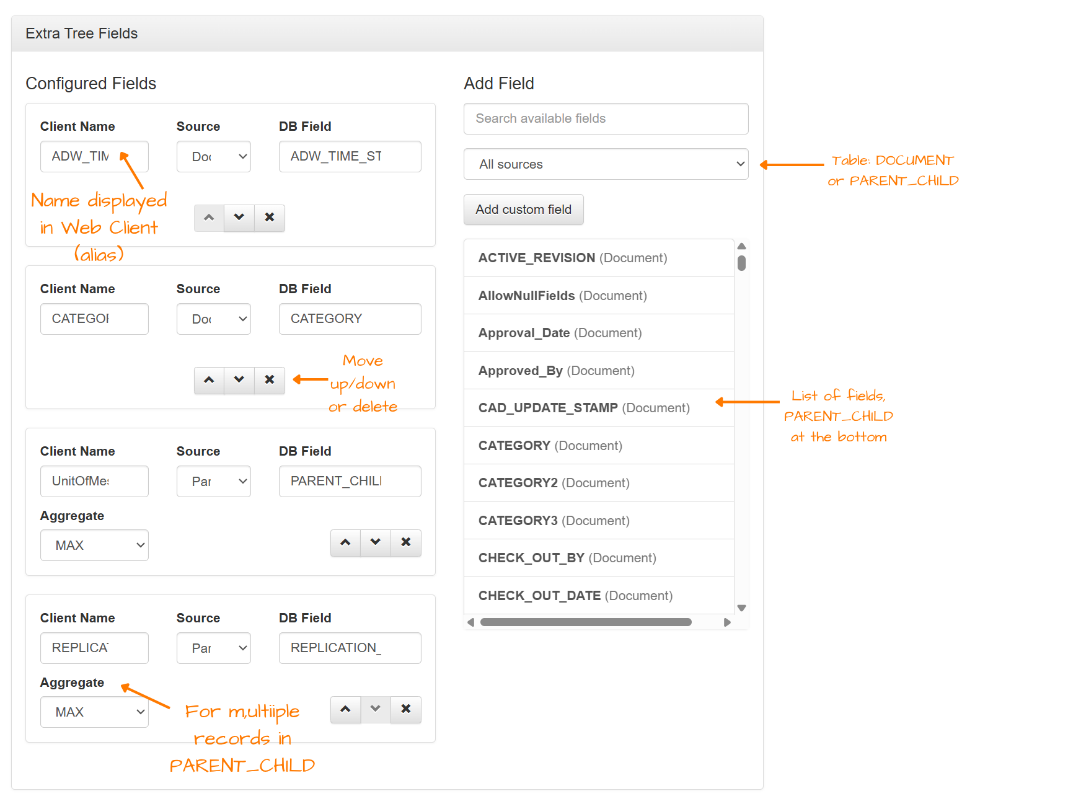Add CHECK_OUT_DATE (Document) field
This screenshot has height=804, width=1068.
tap(599, 596)
